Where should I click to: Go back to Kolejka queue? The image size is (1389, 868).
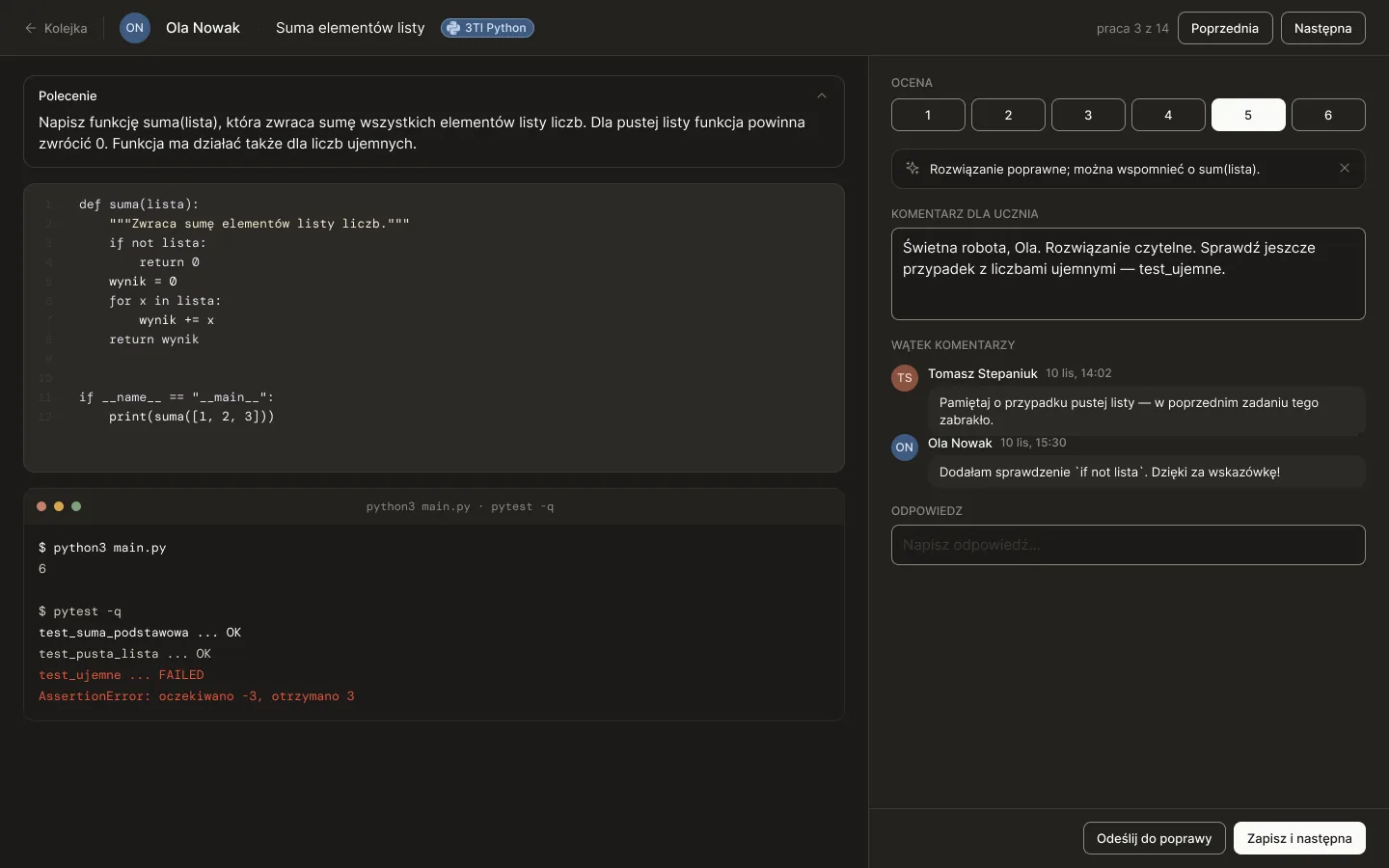(56, 28)
